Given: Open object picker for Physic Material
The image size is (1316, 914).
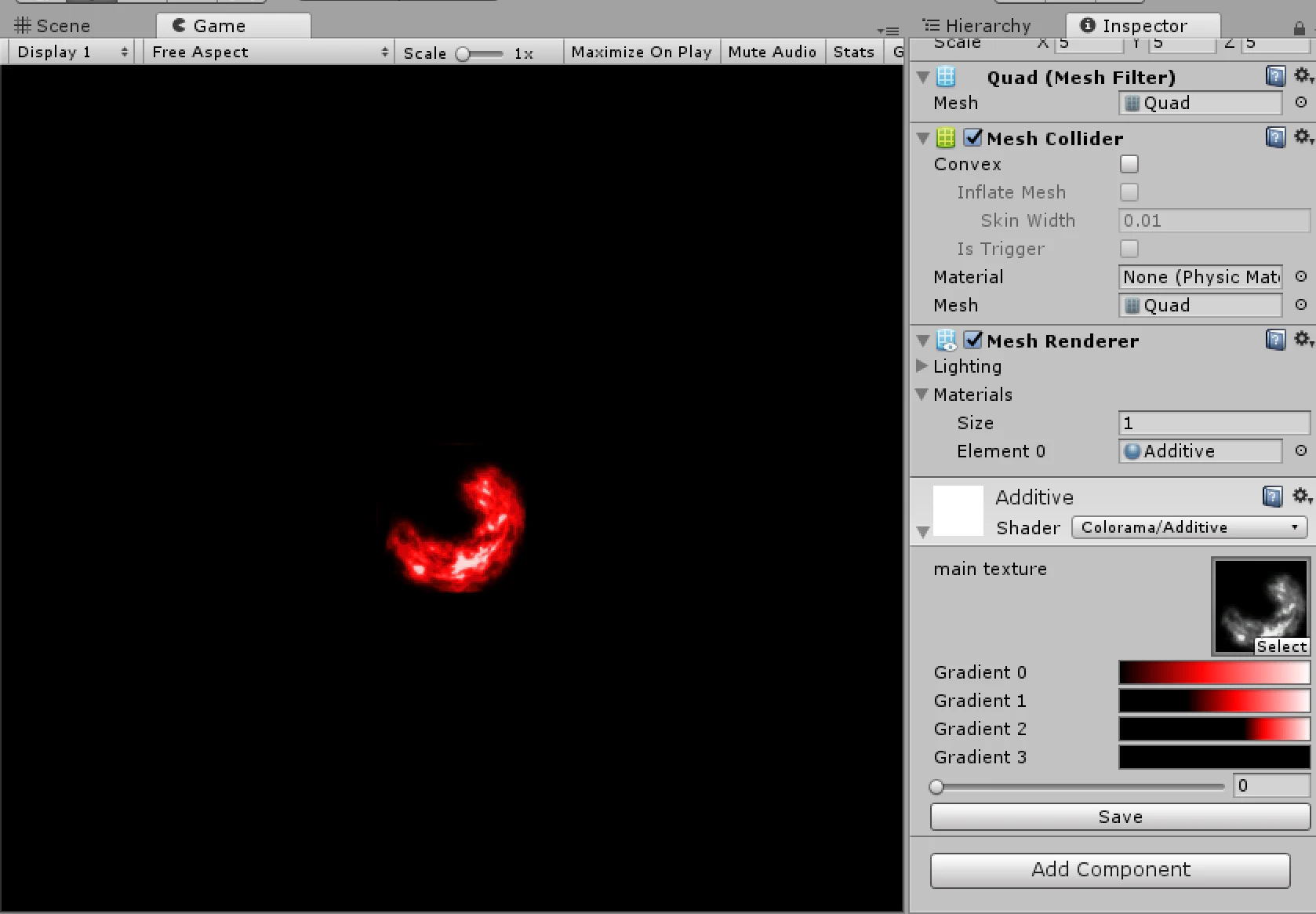Looking at the screenshot, I should (1301, 277).
